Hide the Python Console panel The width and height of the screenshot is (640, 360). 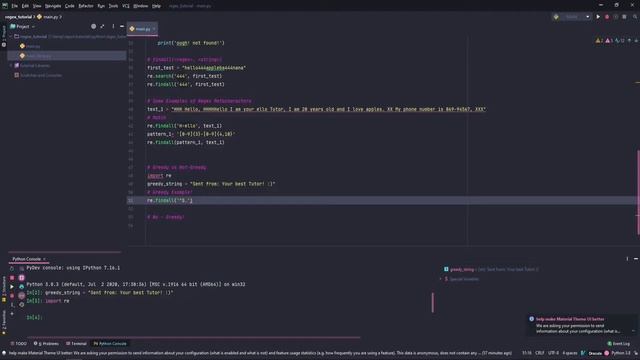click(636, 259)
